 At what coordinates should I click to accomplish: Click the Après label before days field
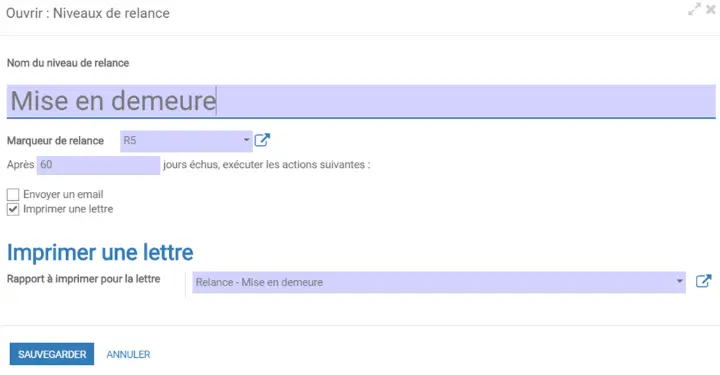point(21,164)
